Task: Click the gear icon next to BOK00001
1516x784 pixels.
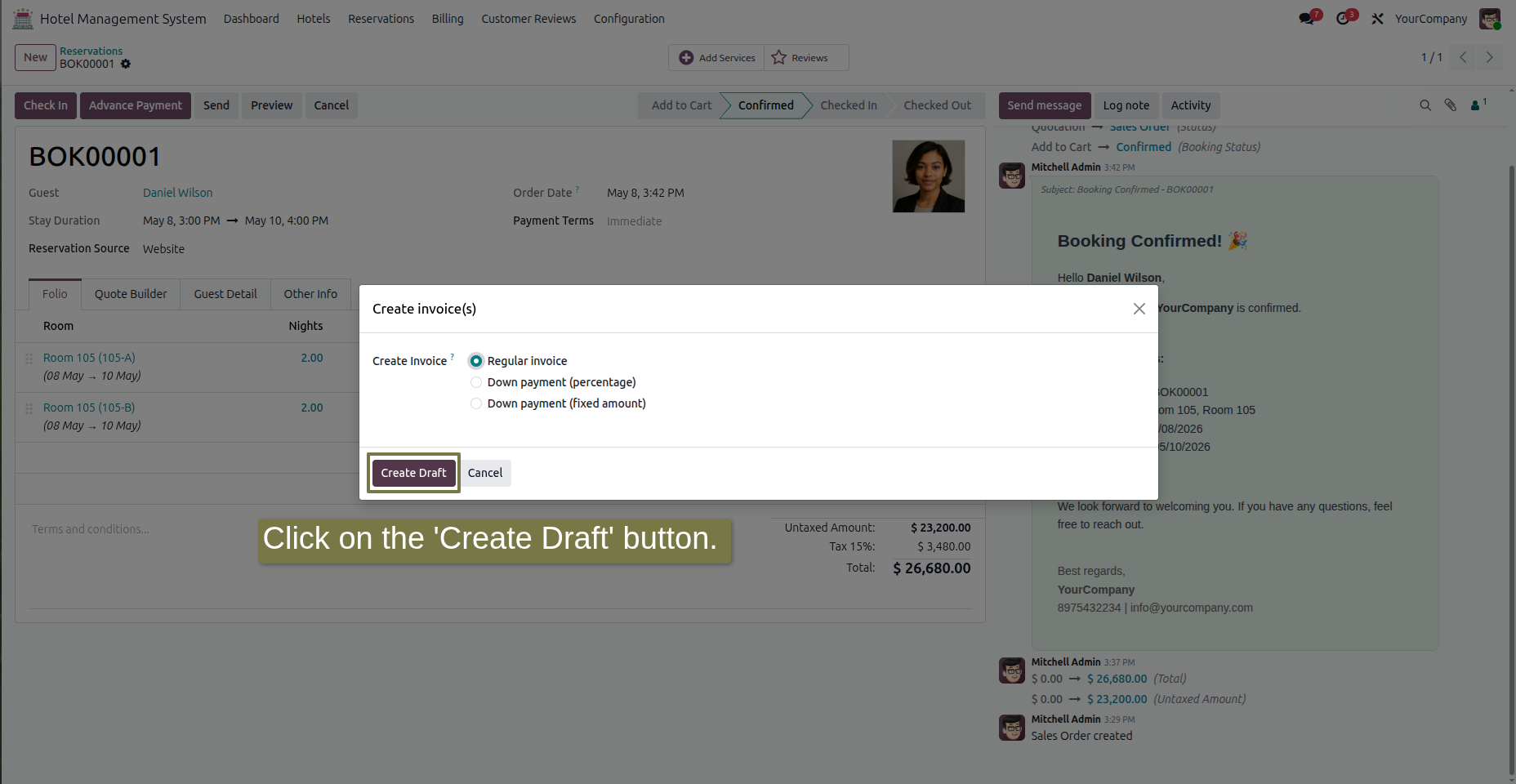Action: click(x=126, y=64)
